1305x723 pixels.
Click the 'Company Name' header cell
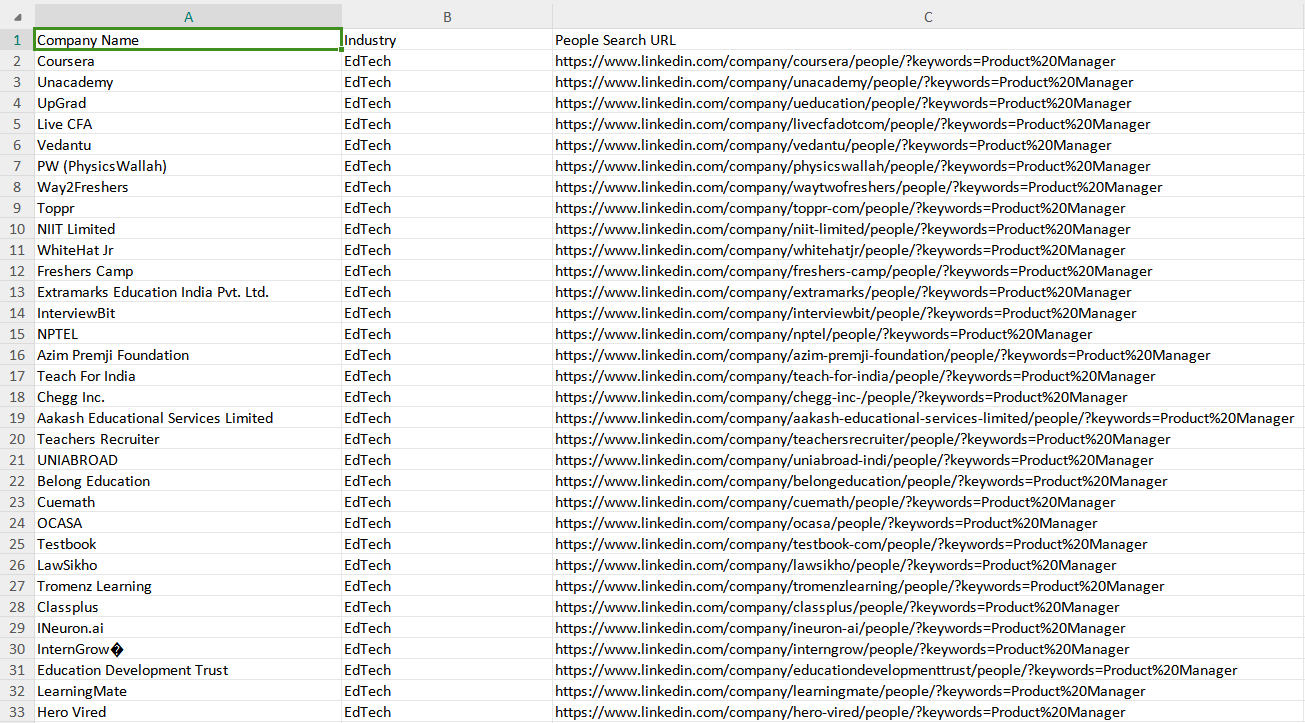point(188,40)
